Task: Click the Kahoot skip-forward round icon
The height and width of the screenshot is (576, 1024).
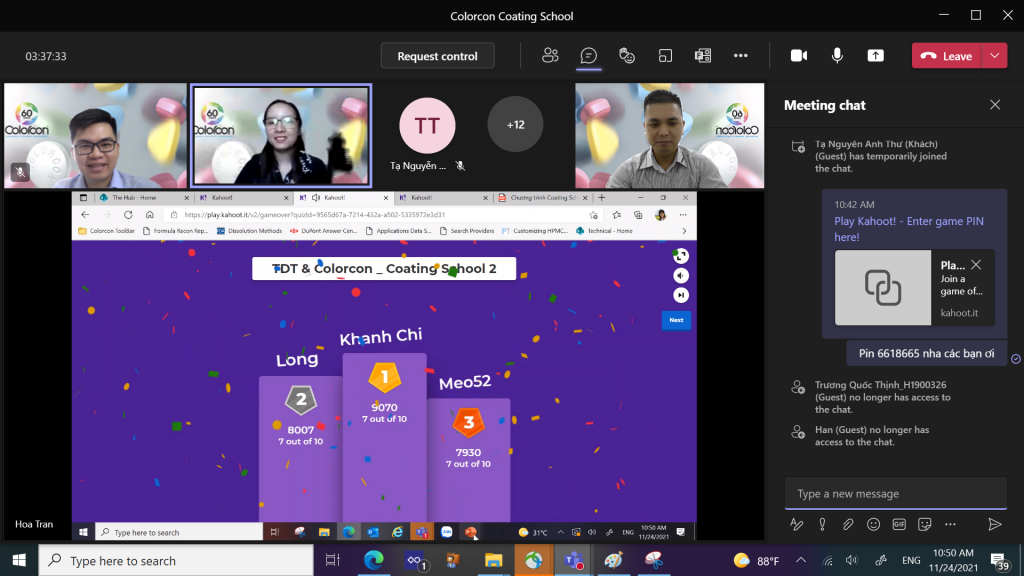Action: pyautogui.click(x=680, y=295)
